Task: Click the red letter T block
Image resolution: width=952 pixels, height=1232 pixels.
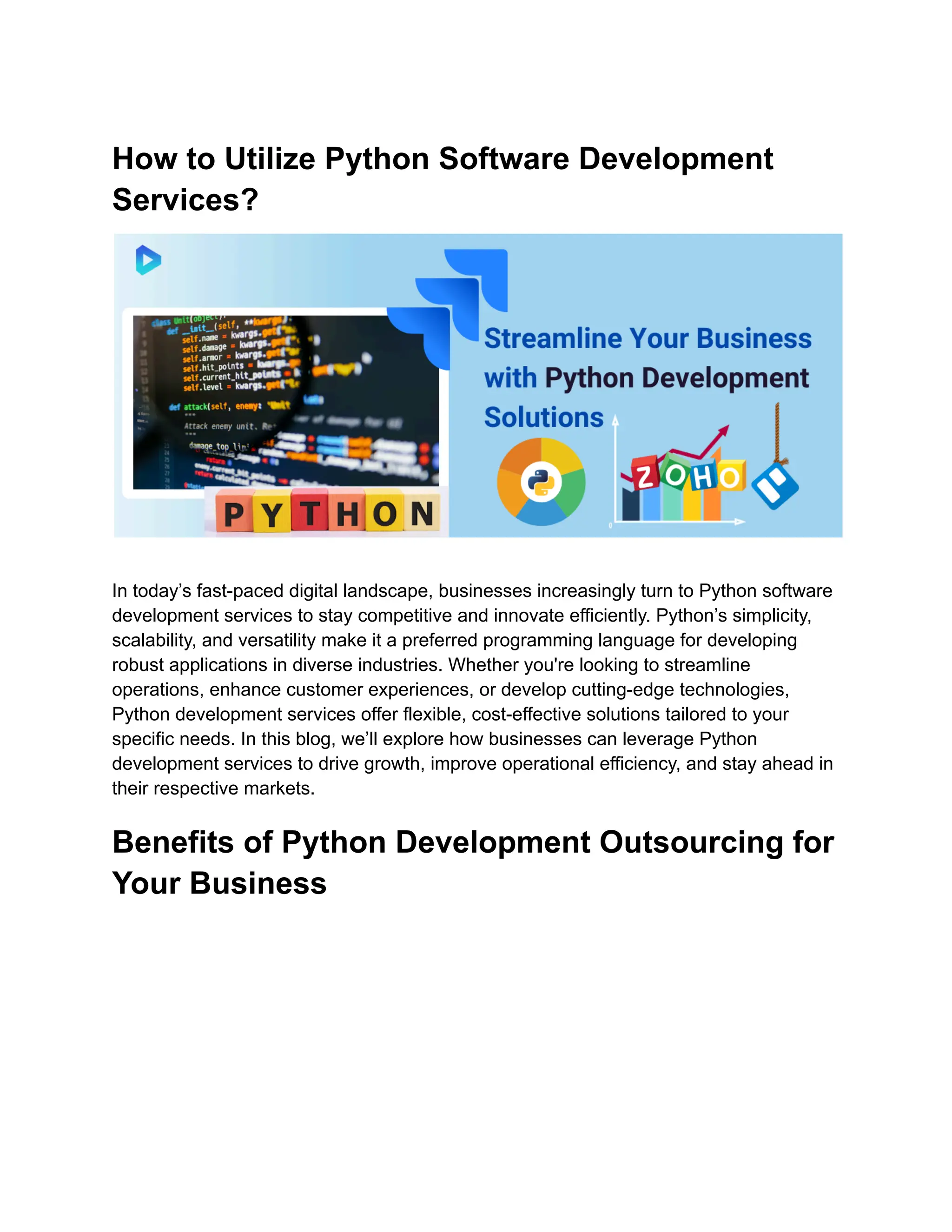Action: tap(309, 513)
